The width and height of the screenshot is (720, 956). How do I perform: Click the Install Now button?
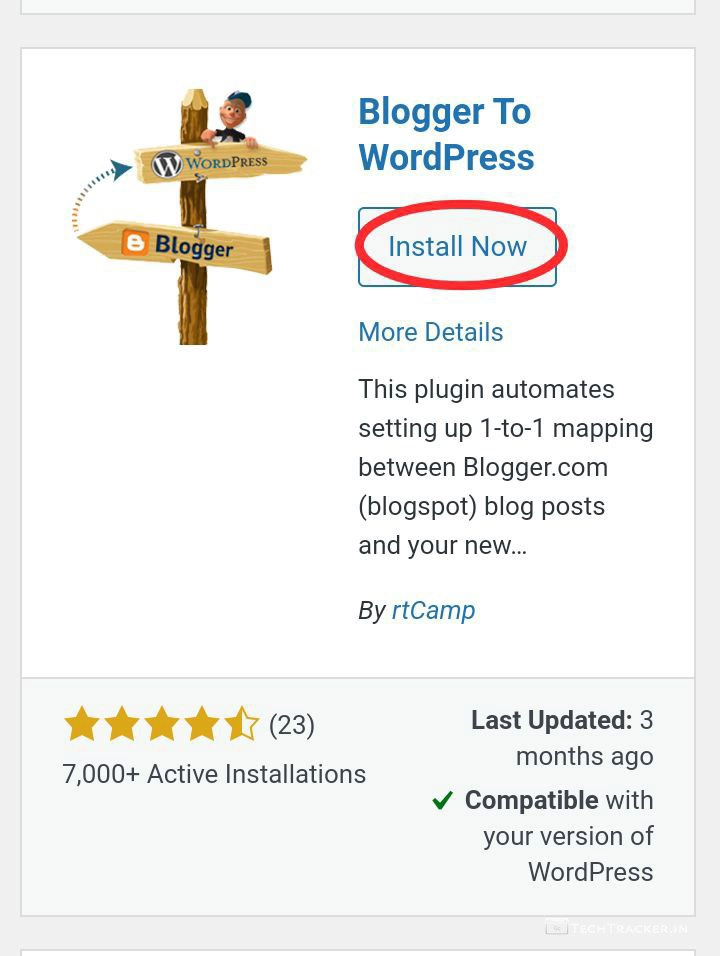tap(457, 247)
